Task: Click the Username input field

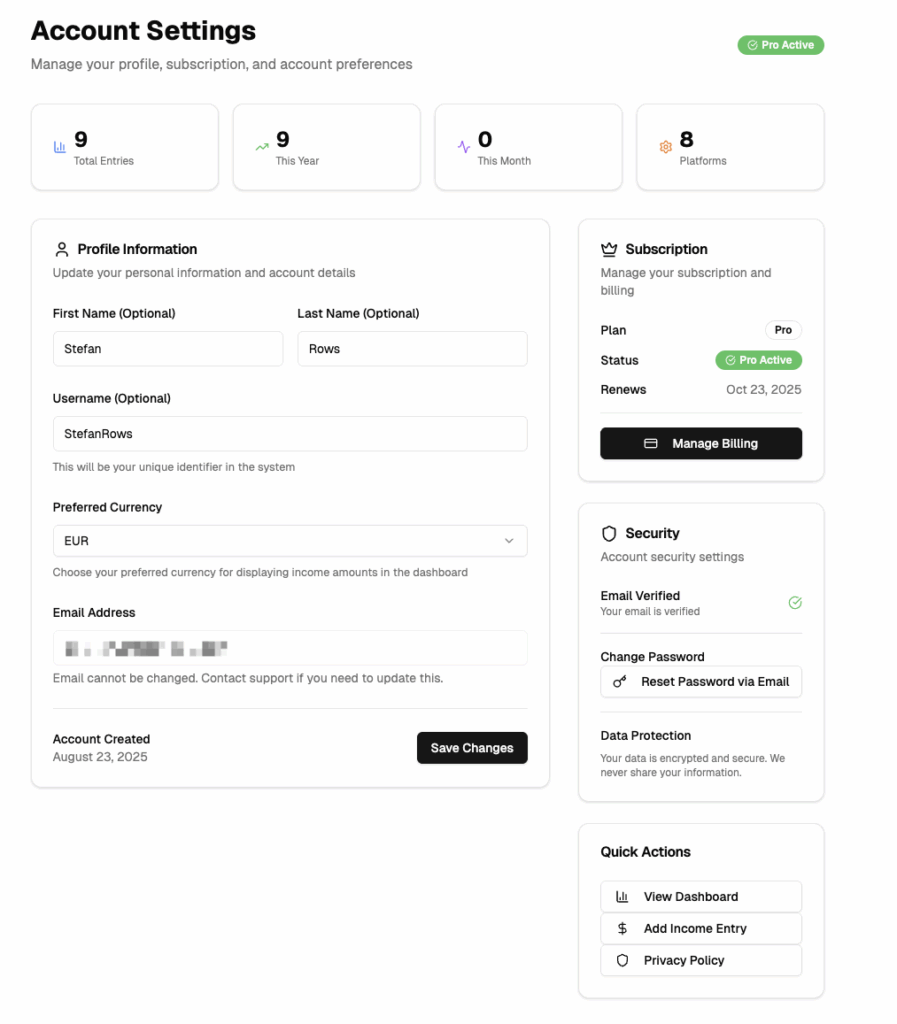Action: click(x=289, y=434)
